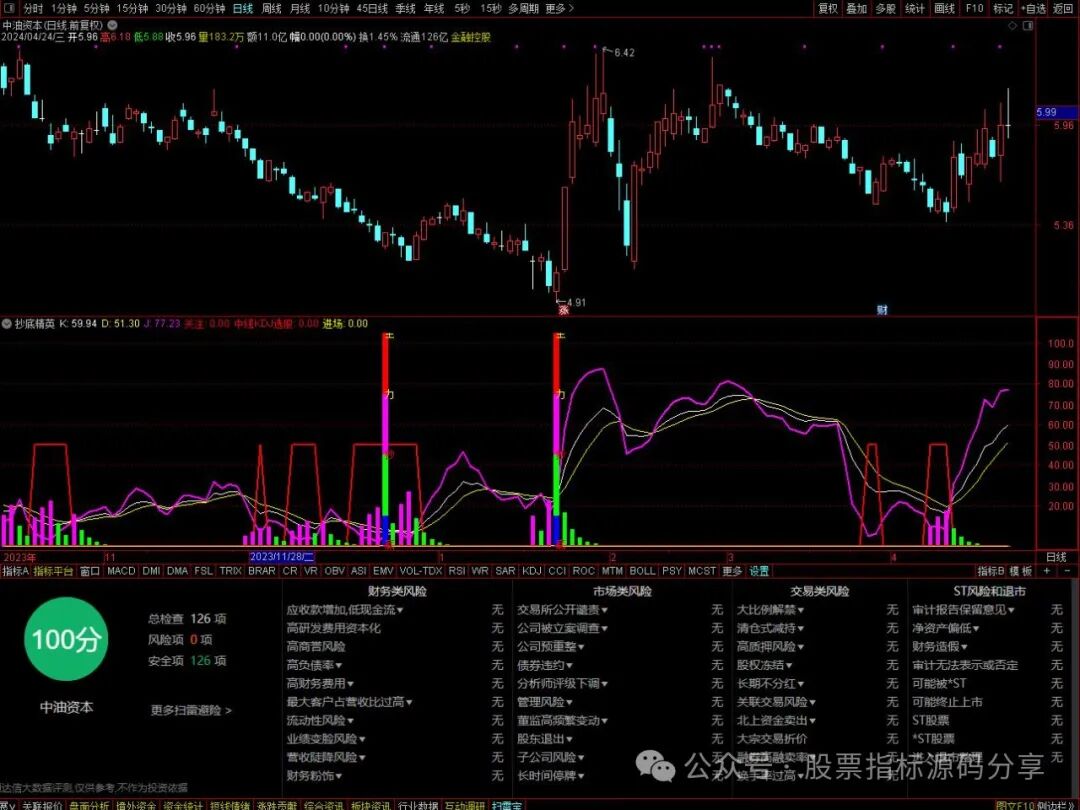Open the 更多扫雷避险 link
1080x810 pixels.
[191, 710]
